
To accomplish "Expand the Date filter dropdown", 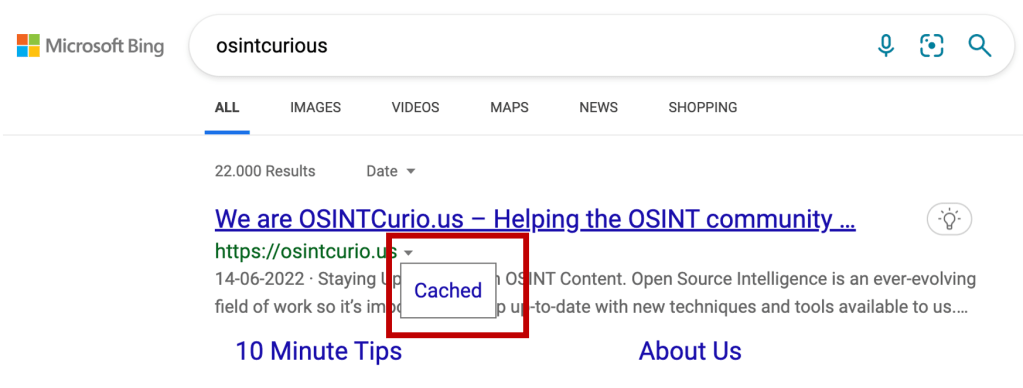I will 391,172.
